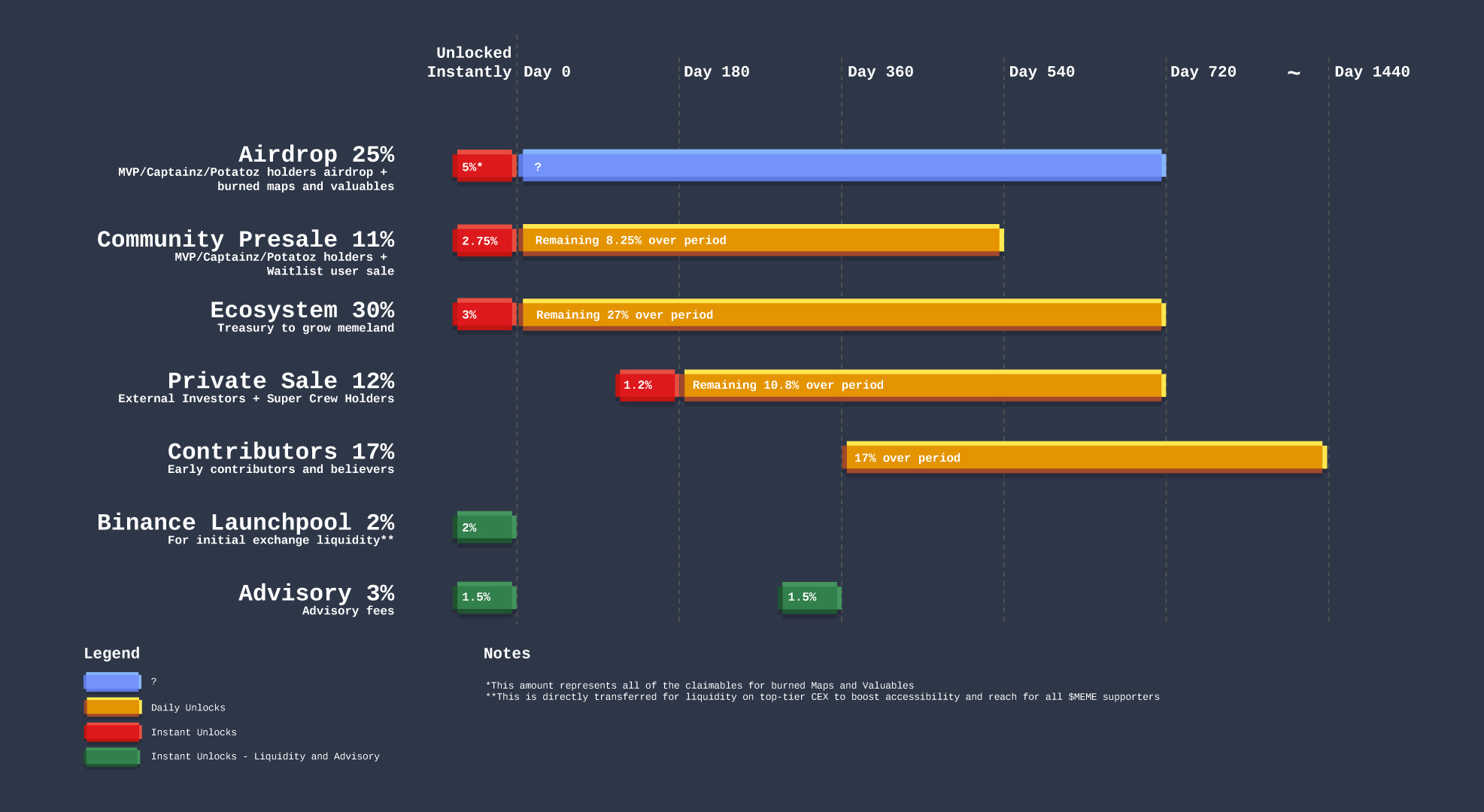Select the green Liquidity and Advisory legend swatch

click(112, 756)
